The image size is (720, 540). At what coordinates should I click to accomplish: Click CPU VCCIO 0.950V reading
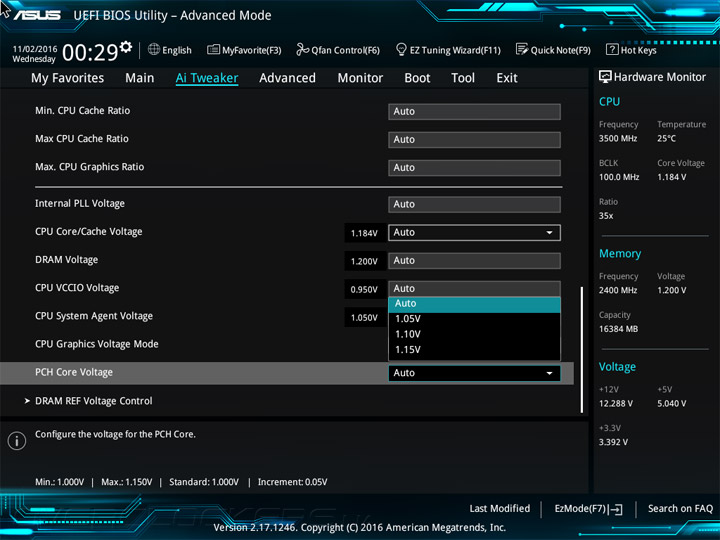(364, 290)
